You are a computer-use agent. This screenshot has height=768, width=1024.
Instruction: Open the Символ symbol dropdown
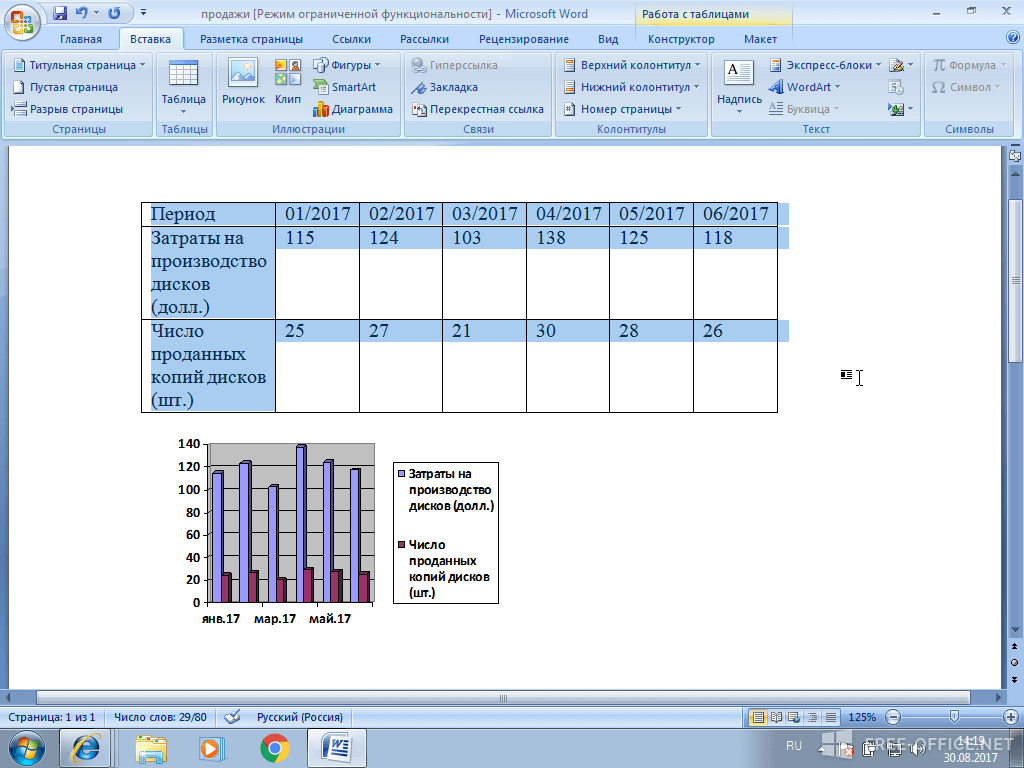coord(965,87)
